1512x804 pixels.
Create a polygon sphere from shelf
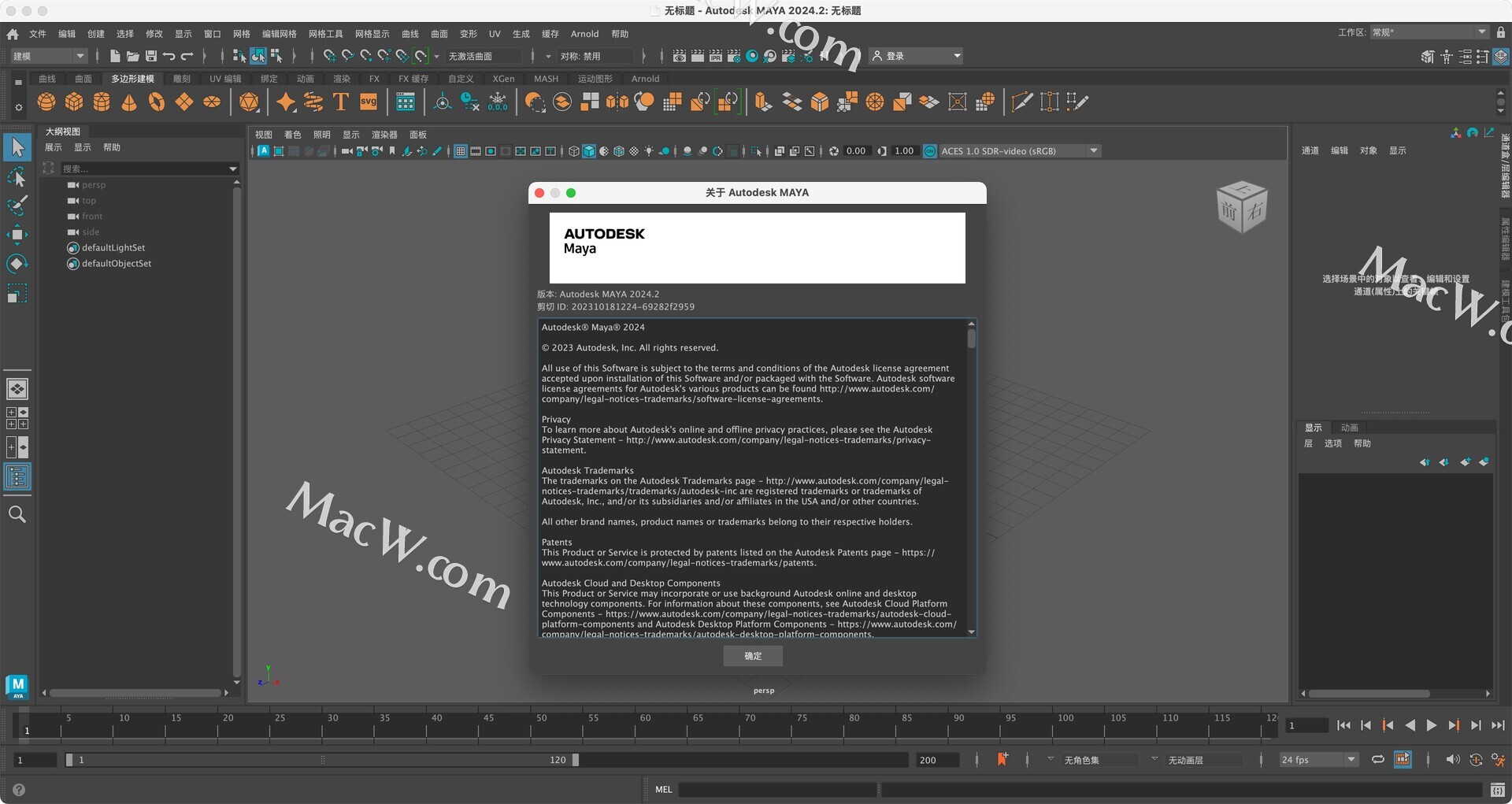(x=46, y=102)
